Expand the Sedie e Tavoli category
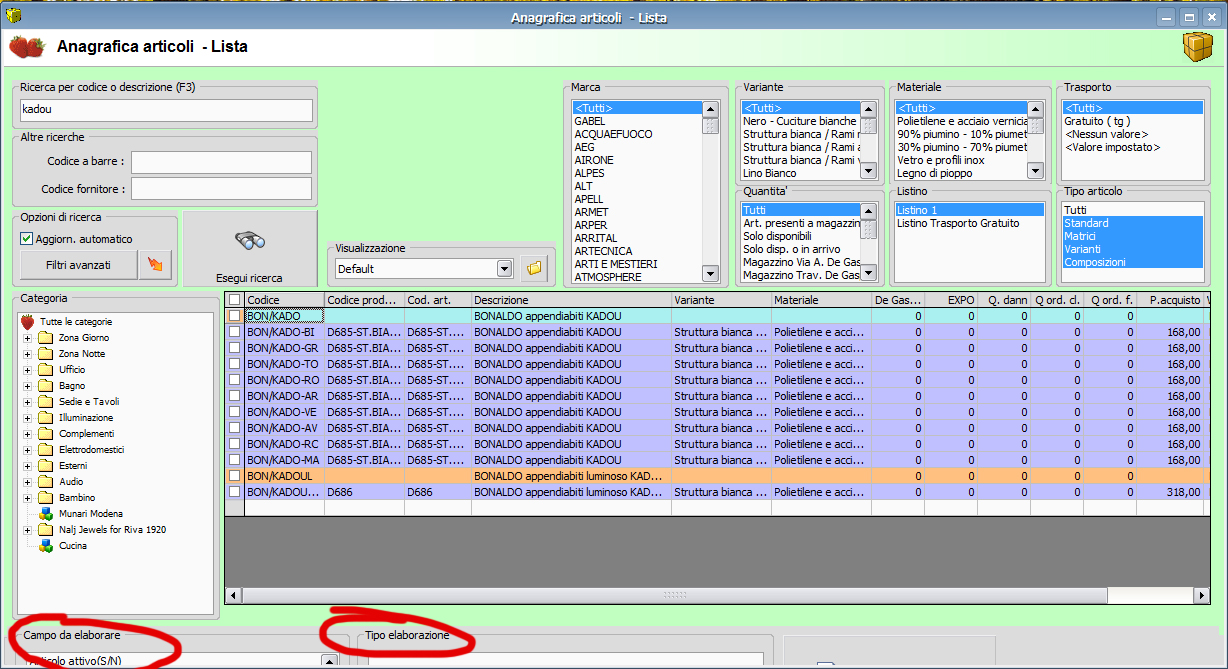1228x669 pixels. pyautogui.click(x=27, y=402)
